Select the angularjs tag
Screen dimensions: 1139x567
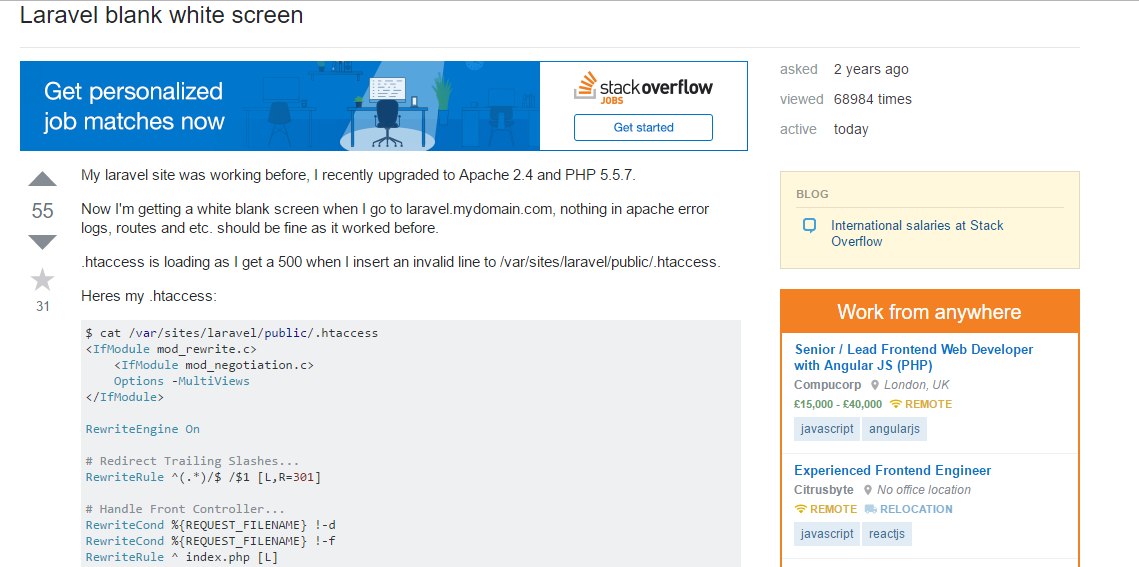894,429
